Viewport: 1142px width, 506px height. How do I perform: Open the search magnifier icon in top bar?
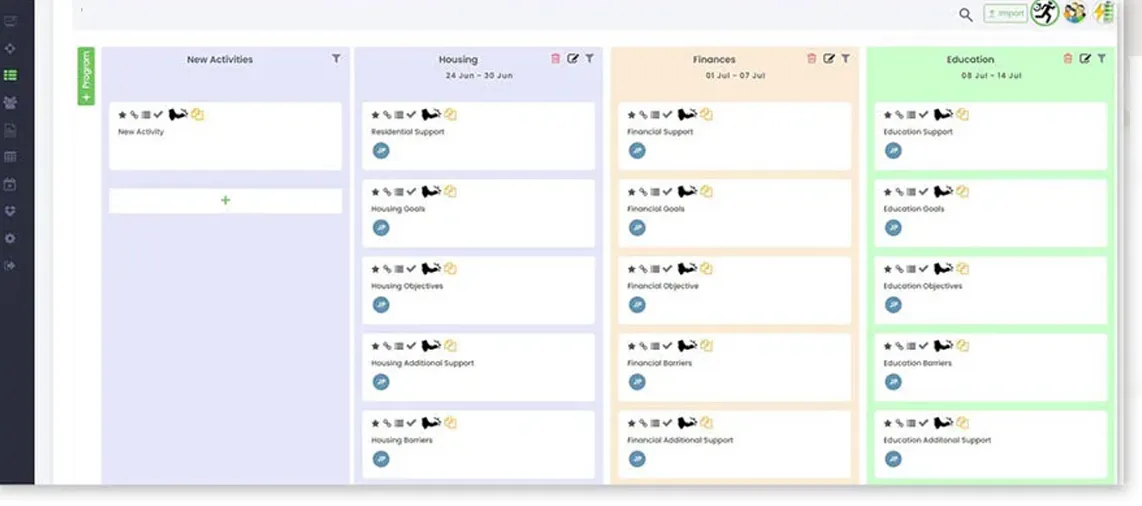click(965, 14)
